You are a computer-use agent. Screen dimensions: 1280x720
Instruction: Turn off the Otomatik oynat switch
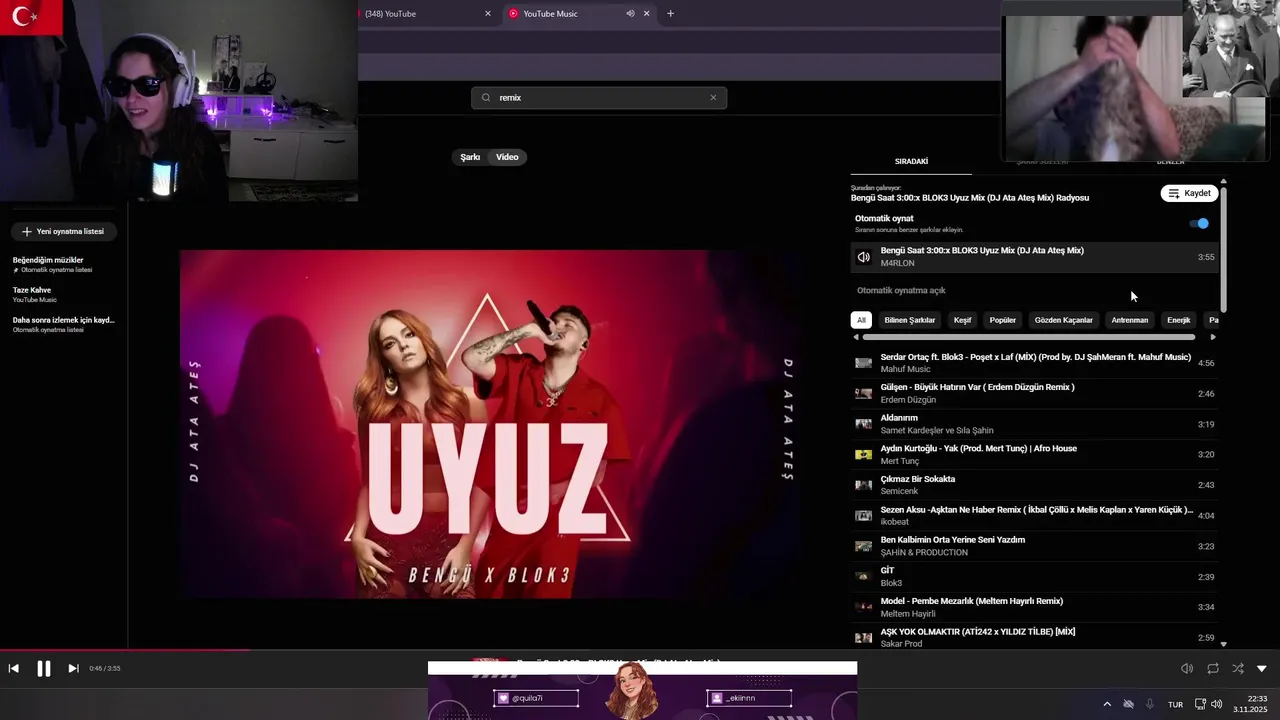click(1200, 223)
